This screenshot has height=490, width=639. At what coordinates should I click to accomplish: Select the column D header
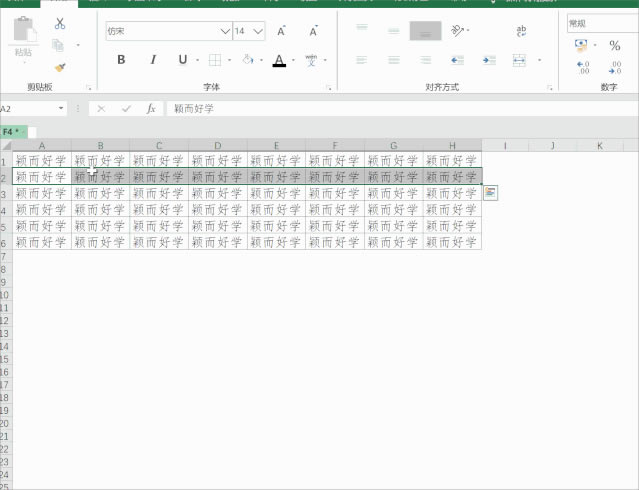click(x=218, y=146)
